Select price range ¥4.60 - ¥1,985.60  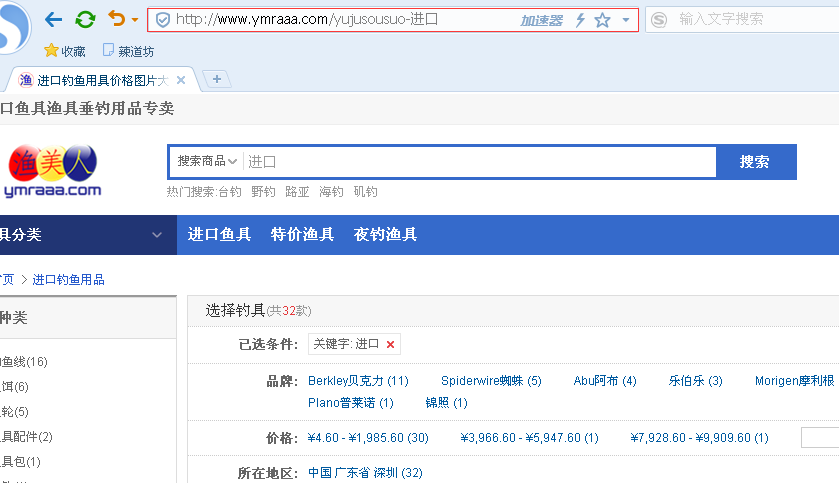[368, 438]
